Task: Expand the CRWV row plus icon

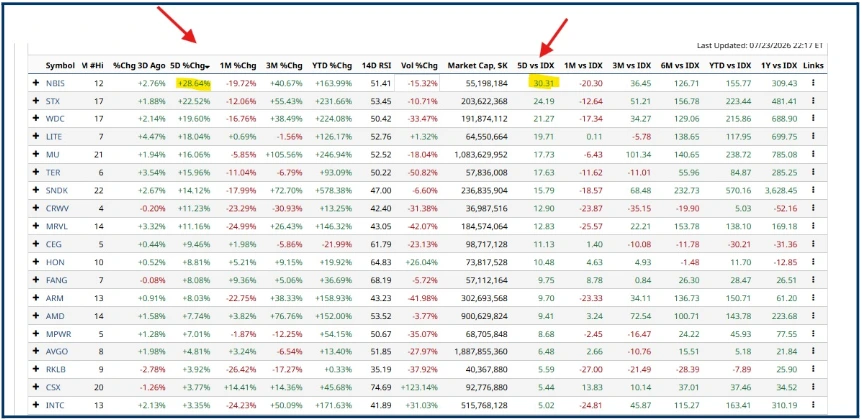Action: click(x=36, y=208)
